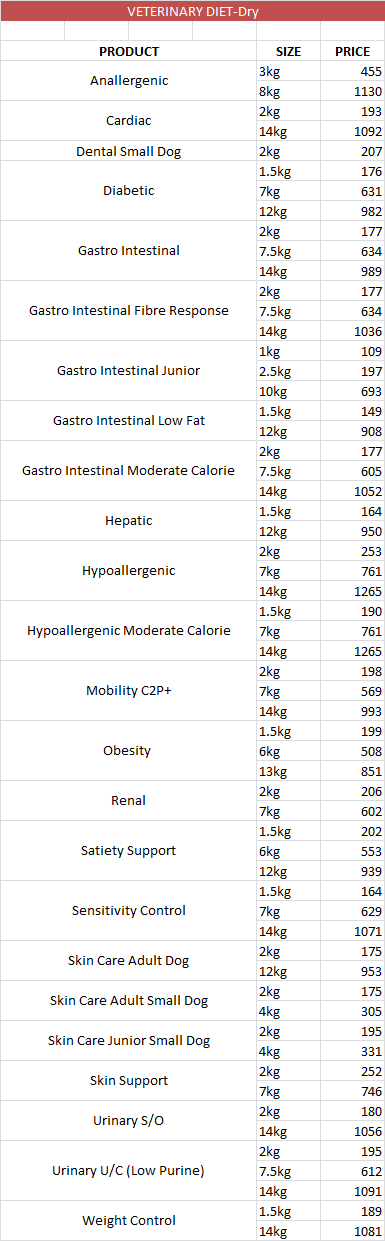
Task: Click the Gastro Intestinal Fibre Response cell
Action: [128, 311]
